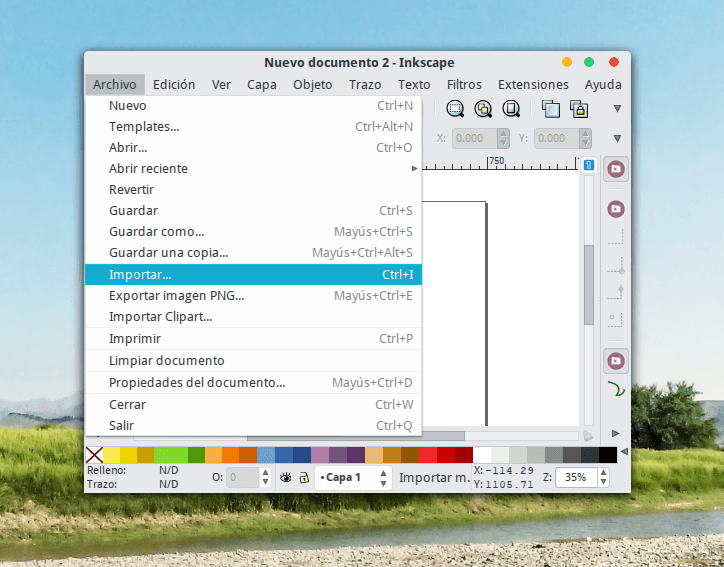Click the locked-object icon in toolbar

coord(578,109)
